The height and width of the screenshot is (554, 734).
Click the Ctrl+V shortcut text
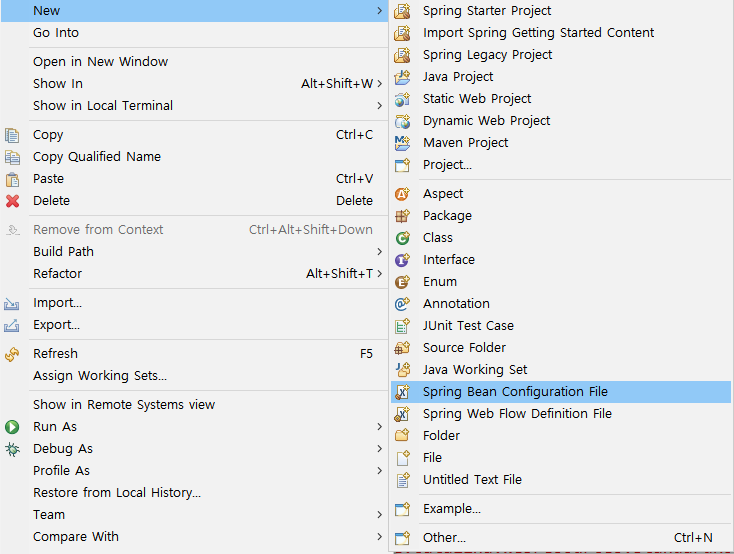tap(354, 179)
